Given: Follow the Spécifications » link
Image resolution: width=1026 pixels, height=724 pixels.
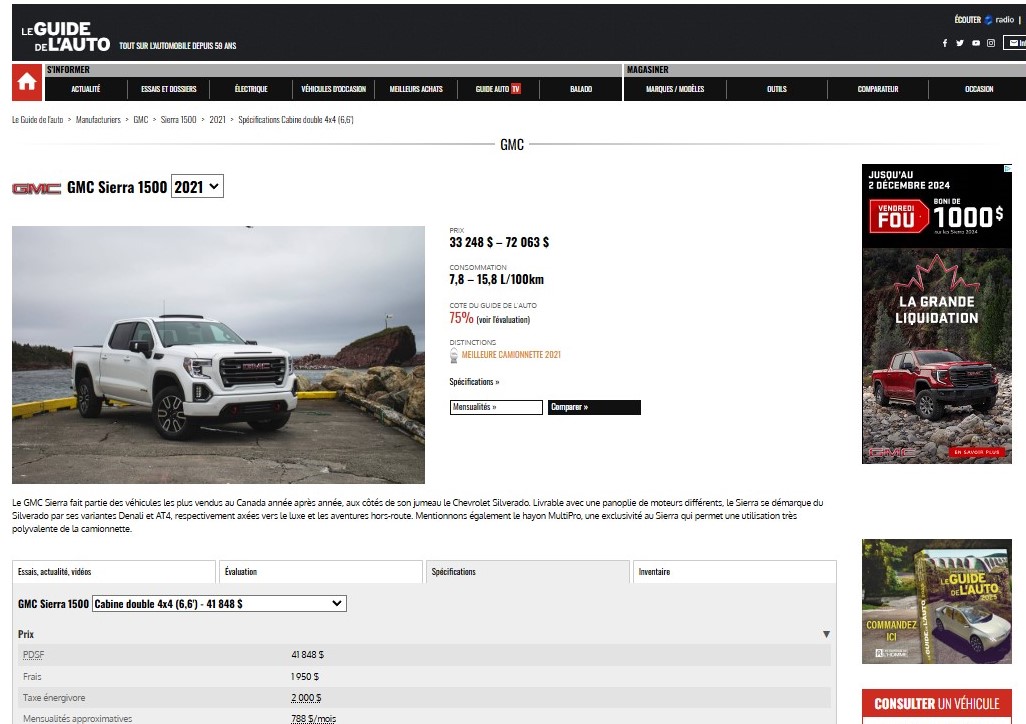Looking at the screenshot, I should pos(474,382).
